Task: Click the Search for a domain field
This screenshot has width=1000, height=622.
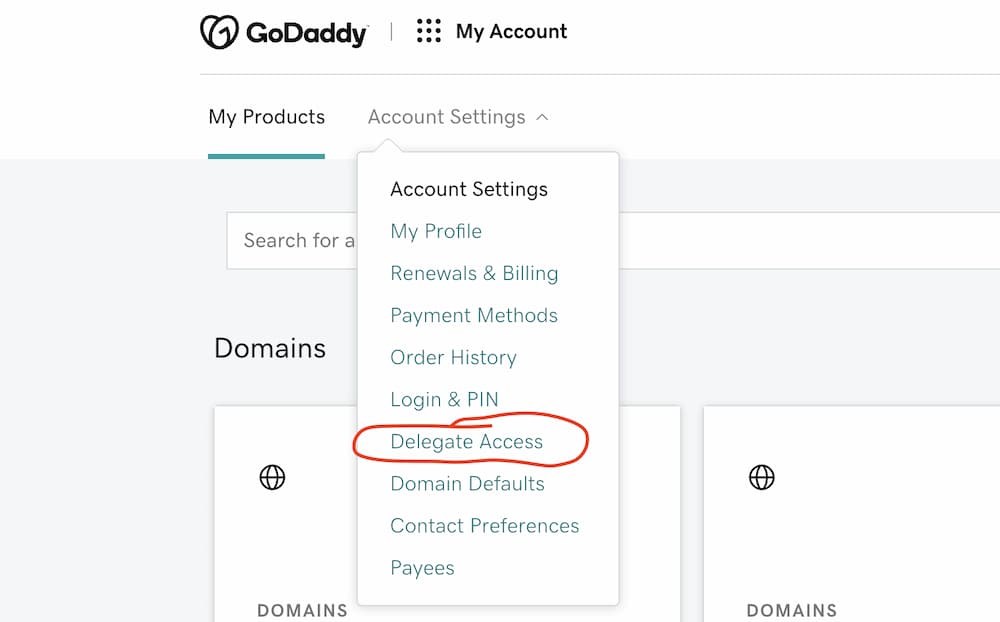Action: (291, 241)
